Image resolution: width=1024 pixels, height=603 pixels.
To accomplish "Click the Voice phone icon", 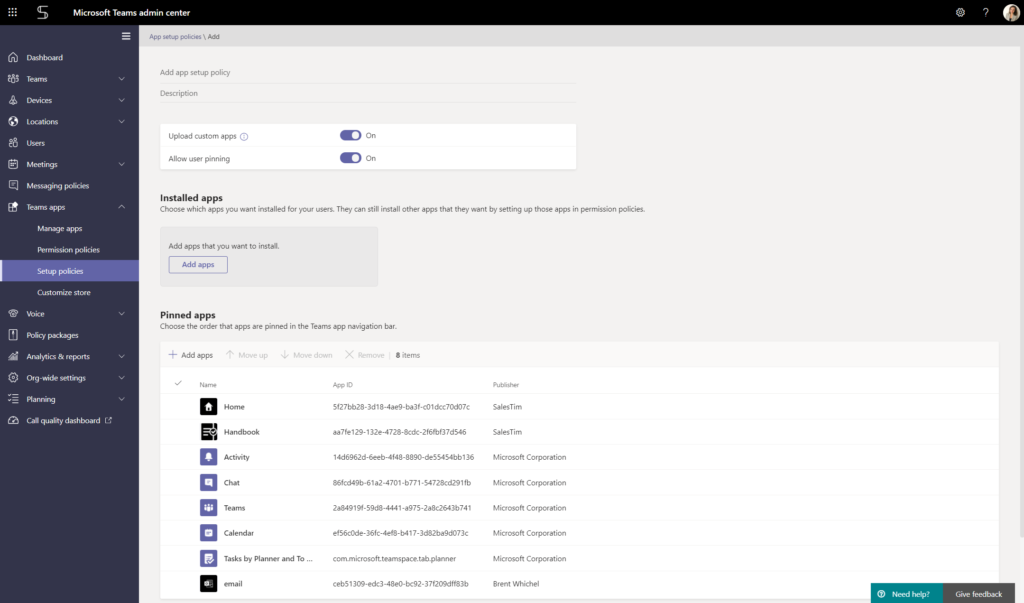I will 13,314.
